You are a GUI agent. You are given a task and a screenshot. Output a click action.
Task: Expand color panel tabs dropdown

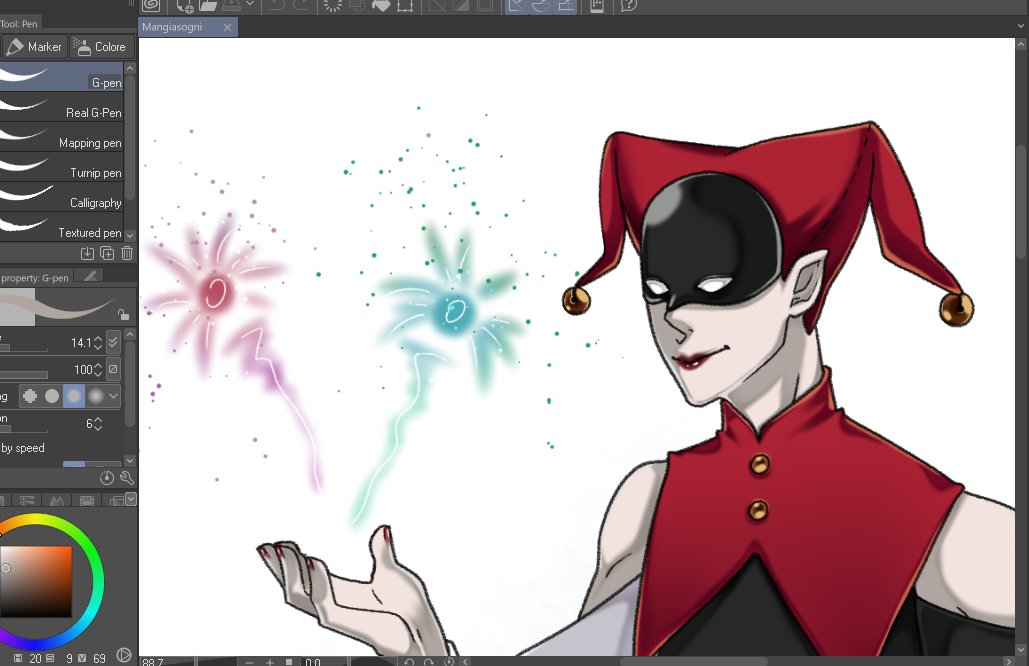pos(131,499)
